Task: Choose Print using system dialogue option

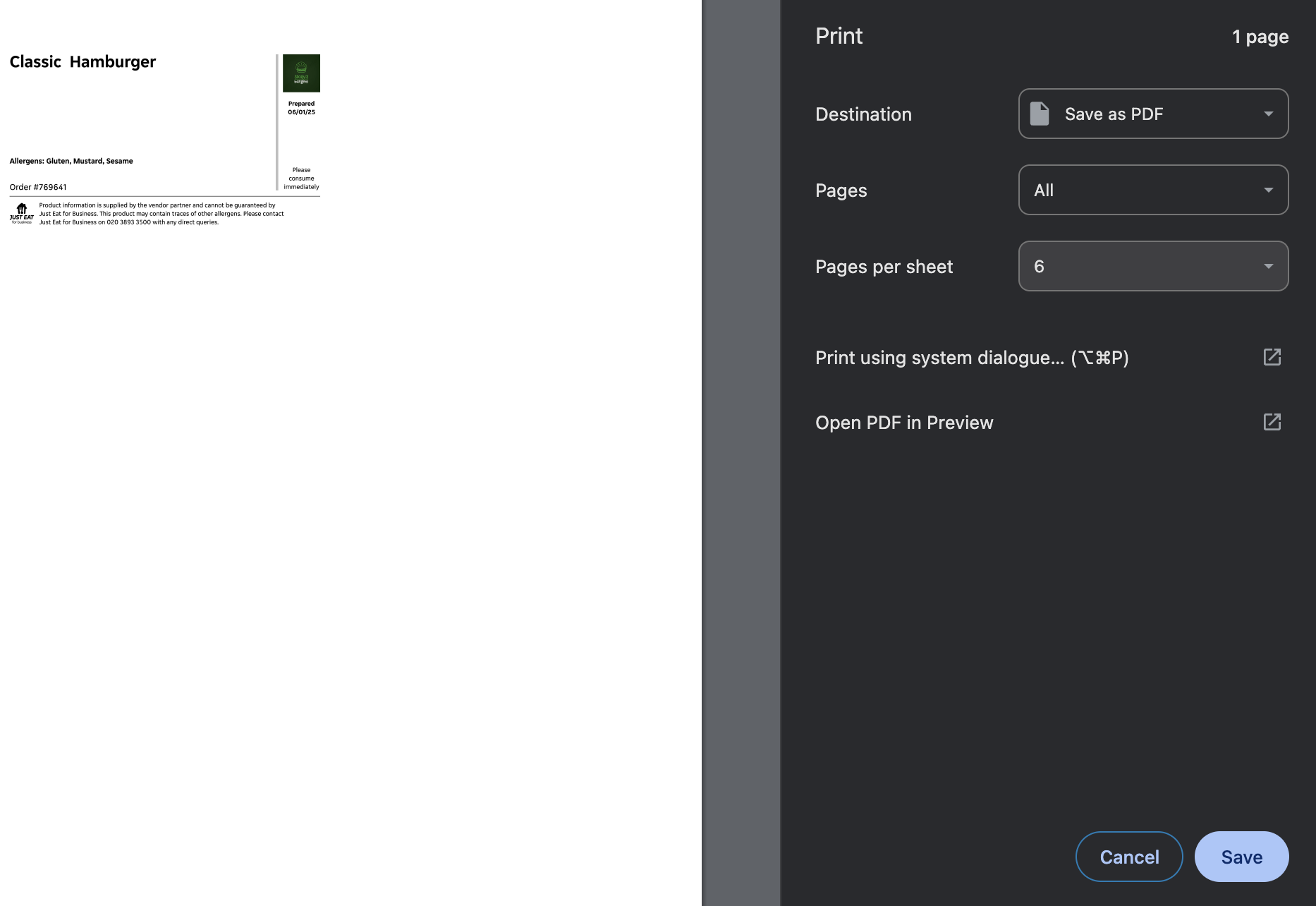Action: pos(971,358)
